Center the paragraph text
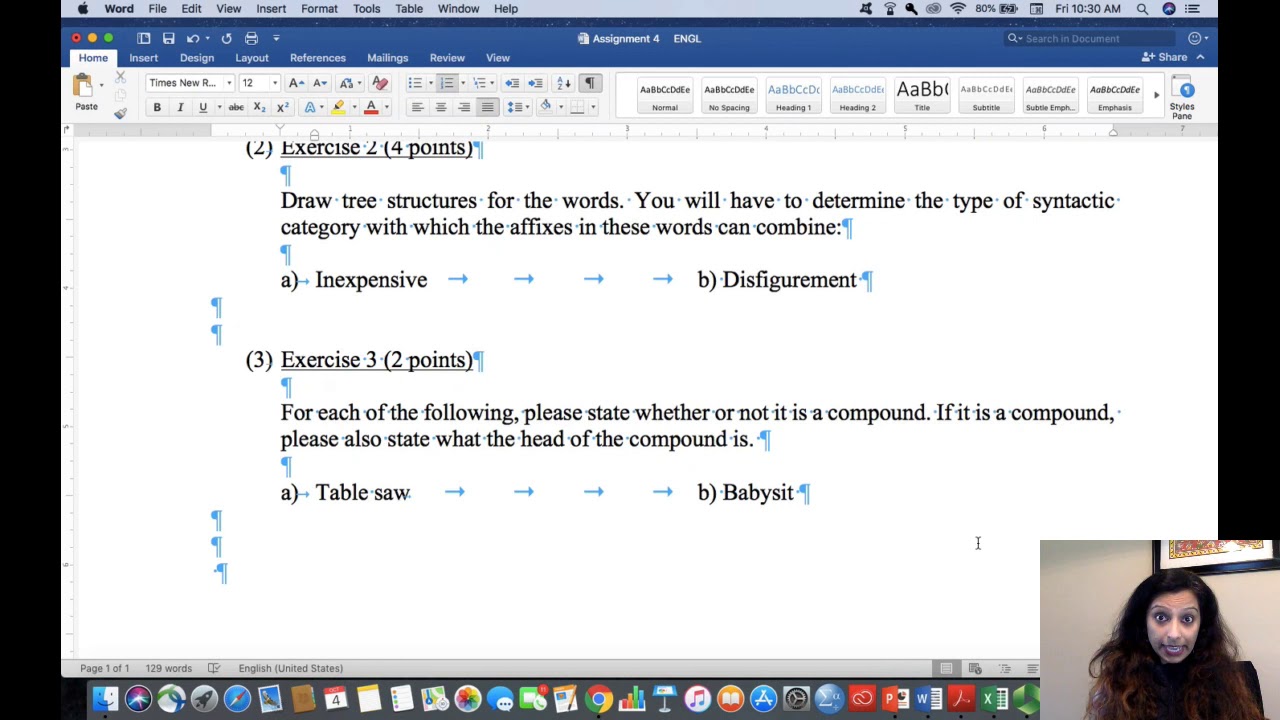This screenshot has height=720, width=1280. [440, 107]
